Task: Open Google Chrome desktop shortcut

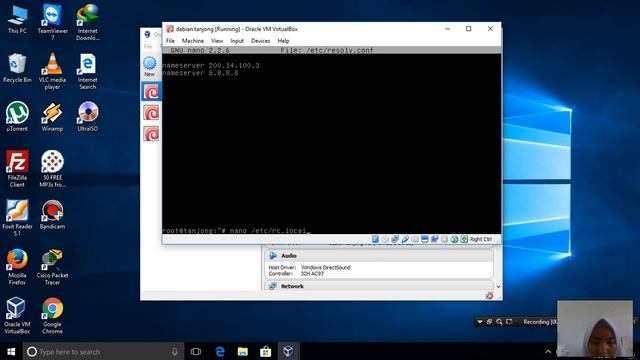Action: click(52, 316)
